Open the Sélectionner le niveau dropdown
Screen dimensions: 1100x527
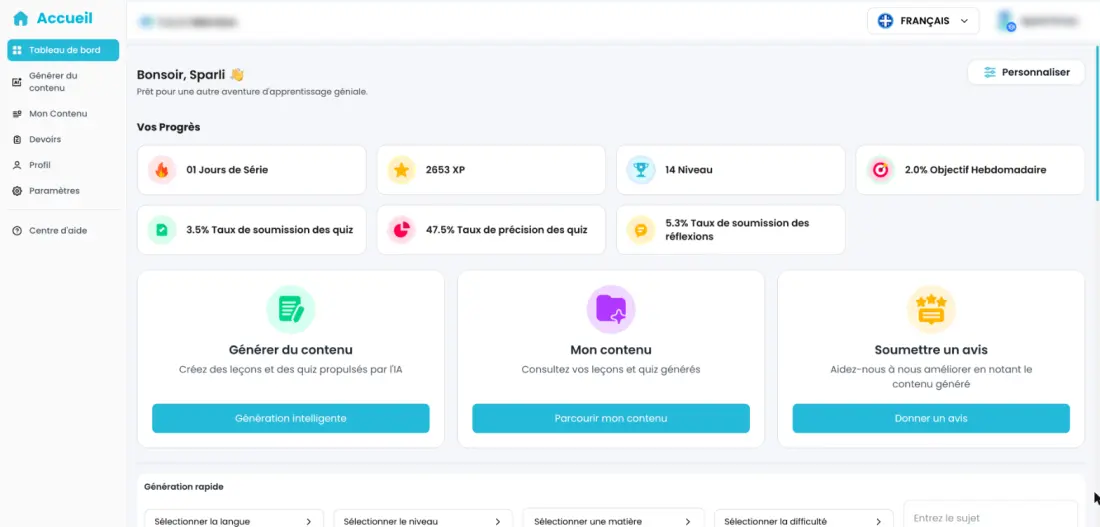[424, 519]
